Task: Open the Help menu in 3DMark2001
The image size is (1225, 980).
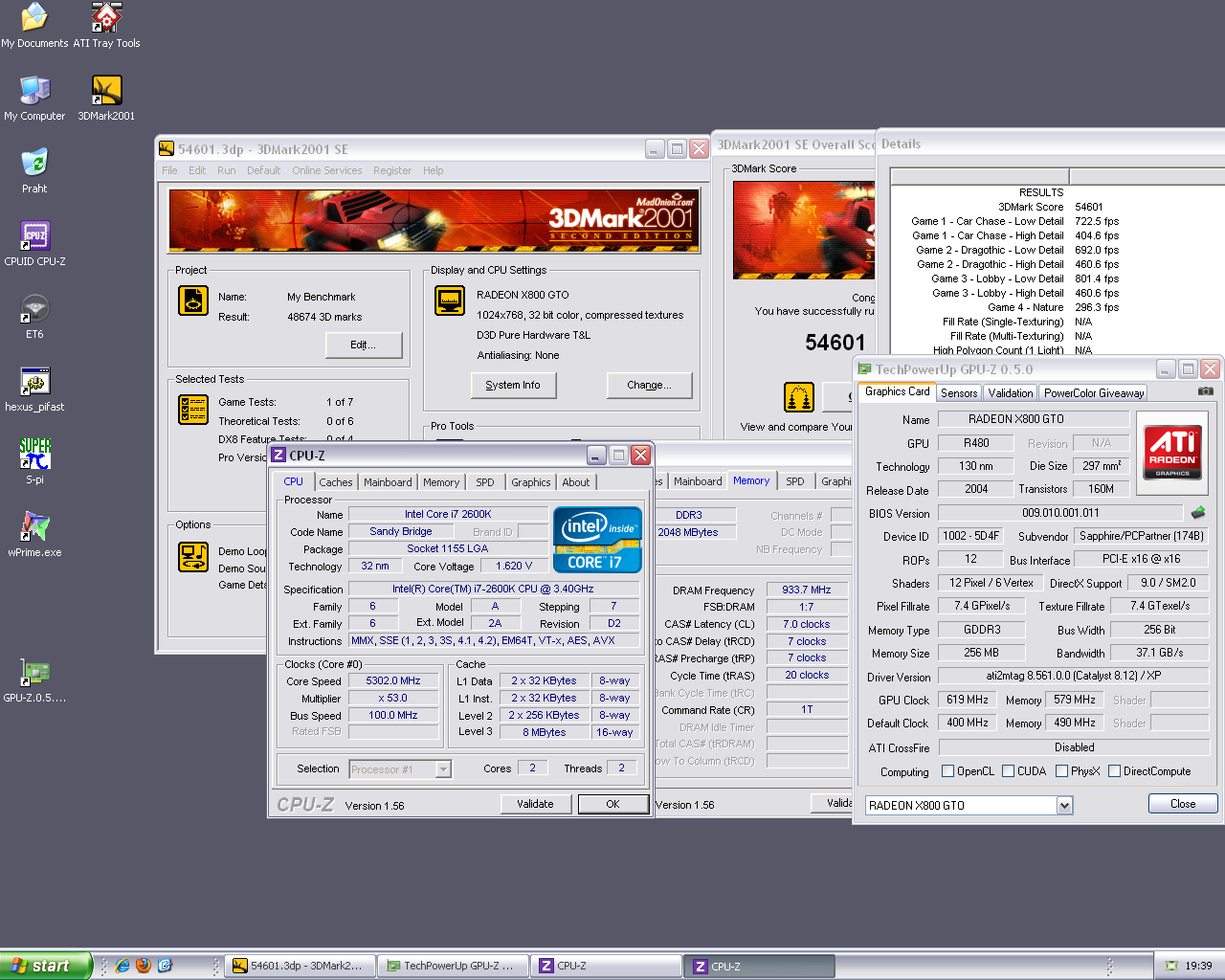Action: pyautogui.click(x=433, y=170)
